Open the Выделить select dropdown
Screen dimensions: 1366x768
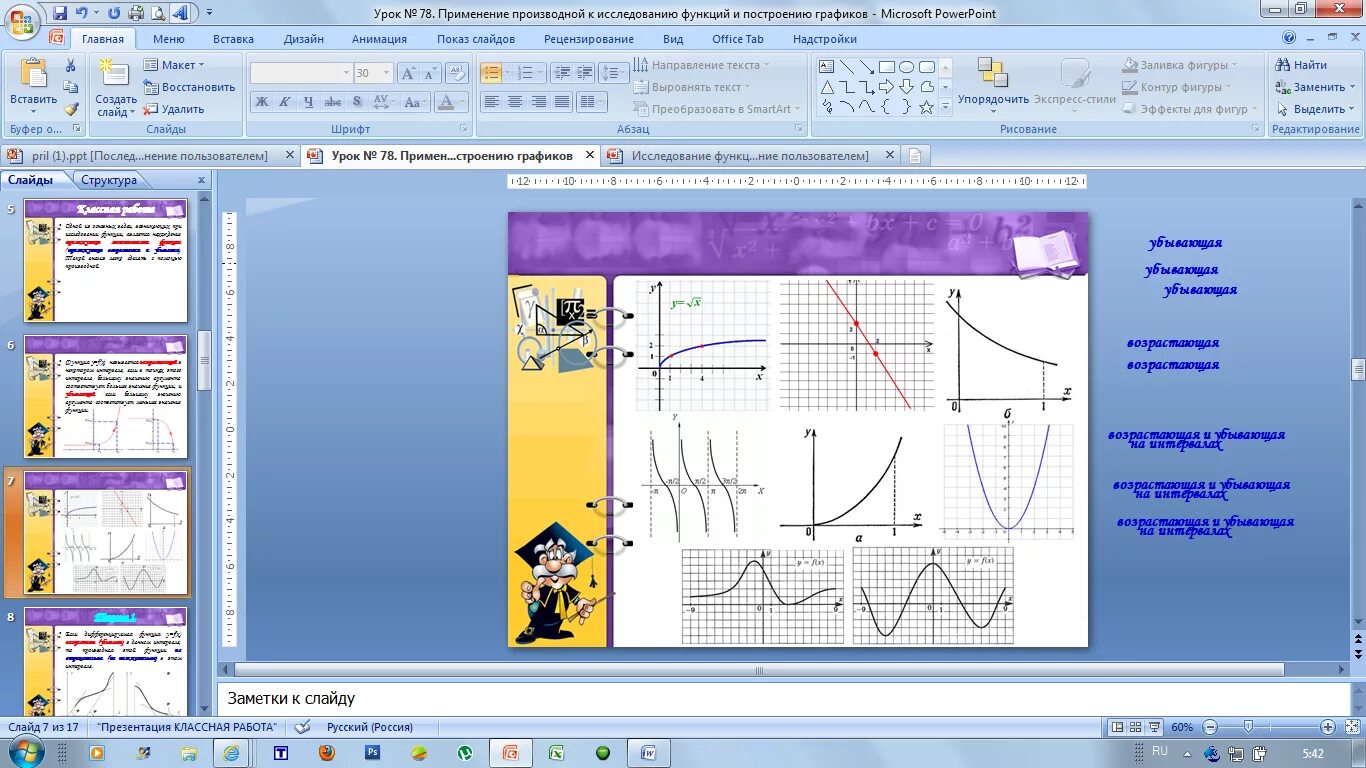1314,109
